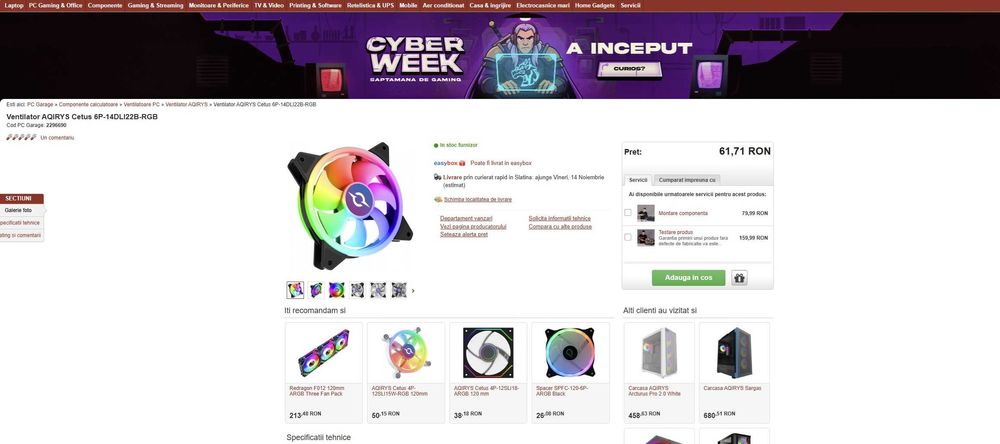The height and width of the screenshot is (444, 1000).
Task: Switch to the Cumparat impreuna cu tab
Action: point(688,180)
